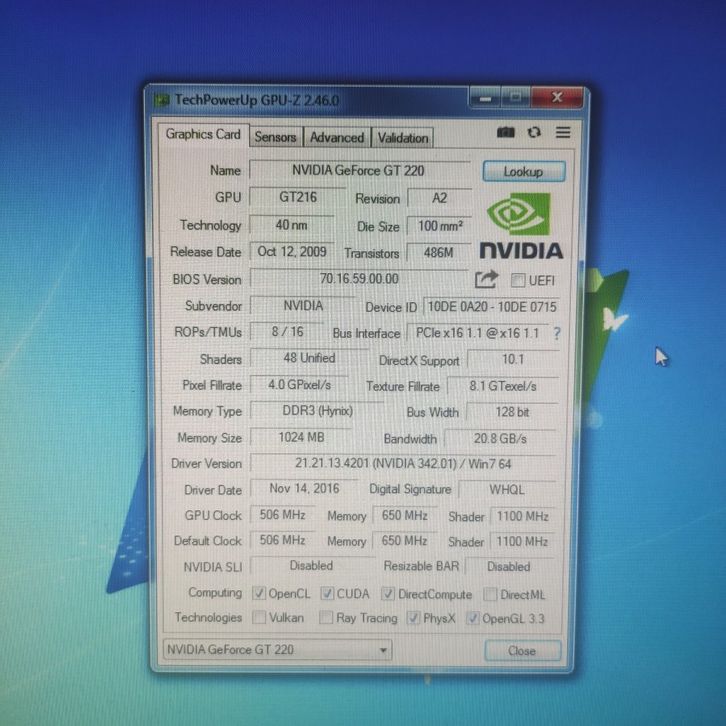Close GPU-Z with the red X
The width and height of the screenshot is (726, 726).
[x=557, y=97]
